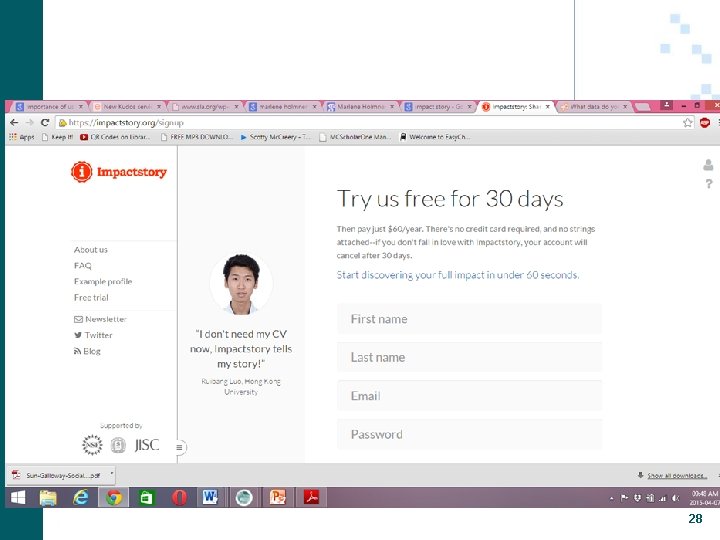The height and width of the screenshot is (540, 720).
Task: Open the Twitter link
Action: pyautogui.click(x=93, y=335)
